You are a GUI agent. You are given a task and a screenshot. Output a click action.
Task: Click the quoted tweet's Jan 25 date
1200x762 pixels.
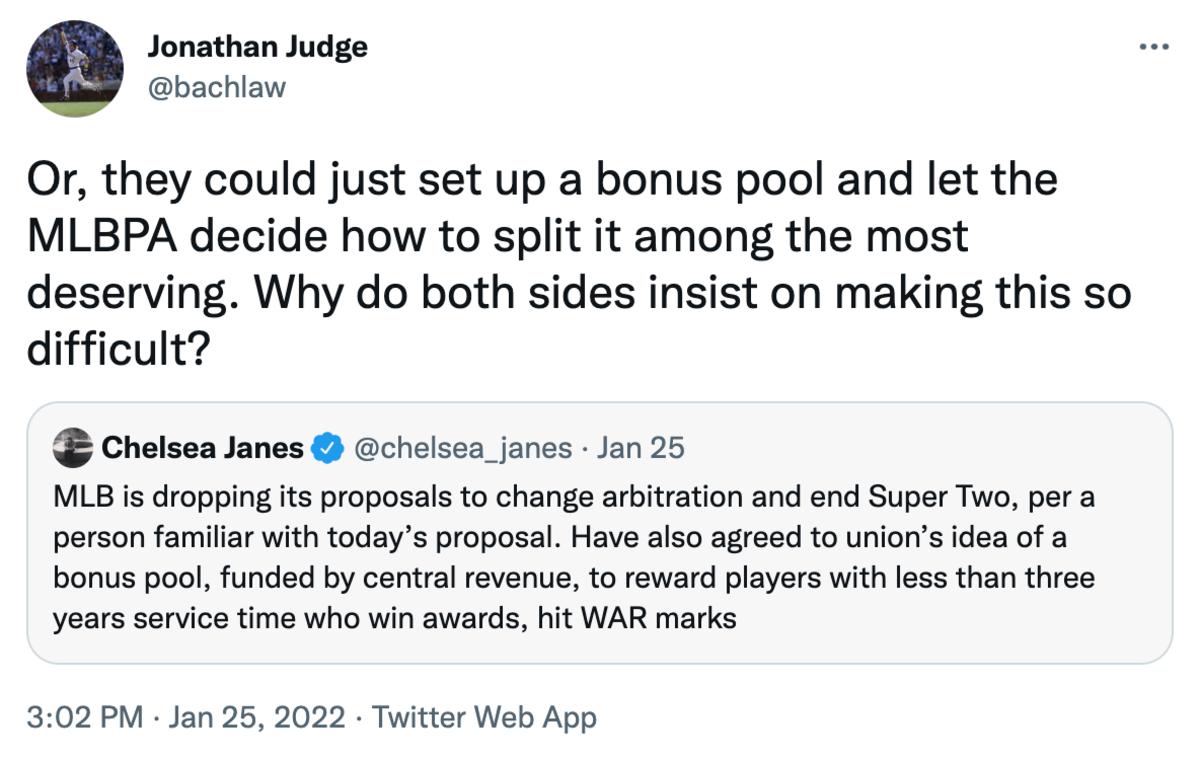pyautogui.click(x=640, y=447)
